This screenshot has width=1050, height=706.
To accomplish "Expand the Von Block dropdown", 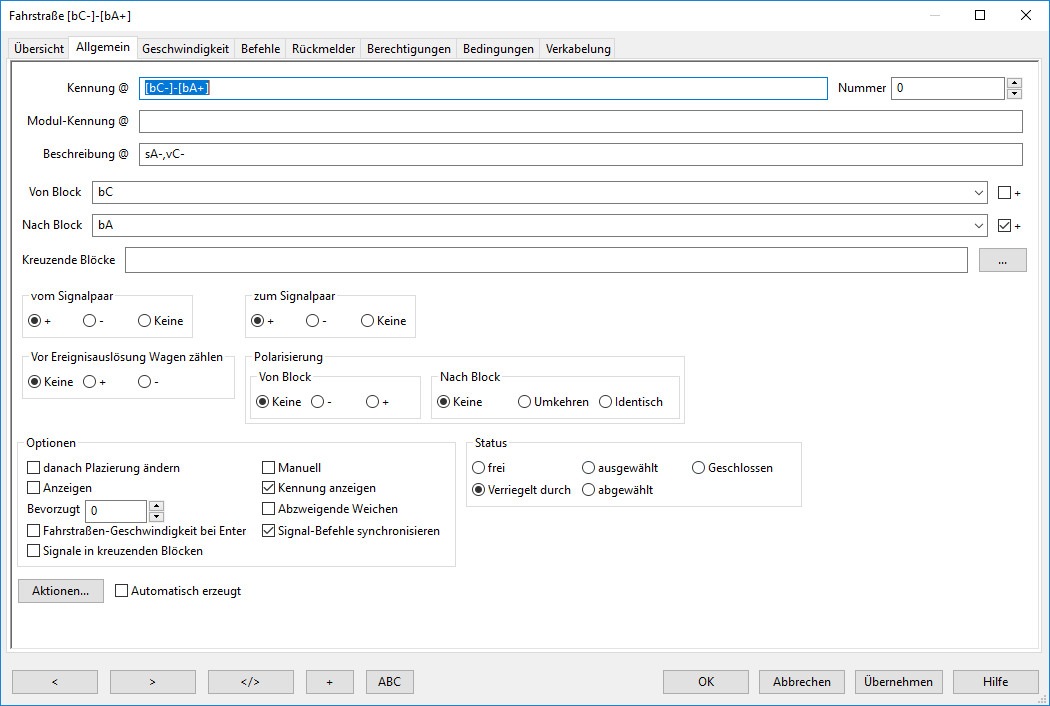I will [978, 192].
